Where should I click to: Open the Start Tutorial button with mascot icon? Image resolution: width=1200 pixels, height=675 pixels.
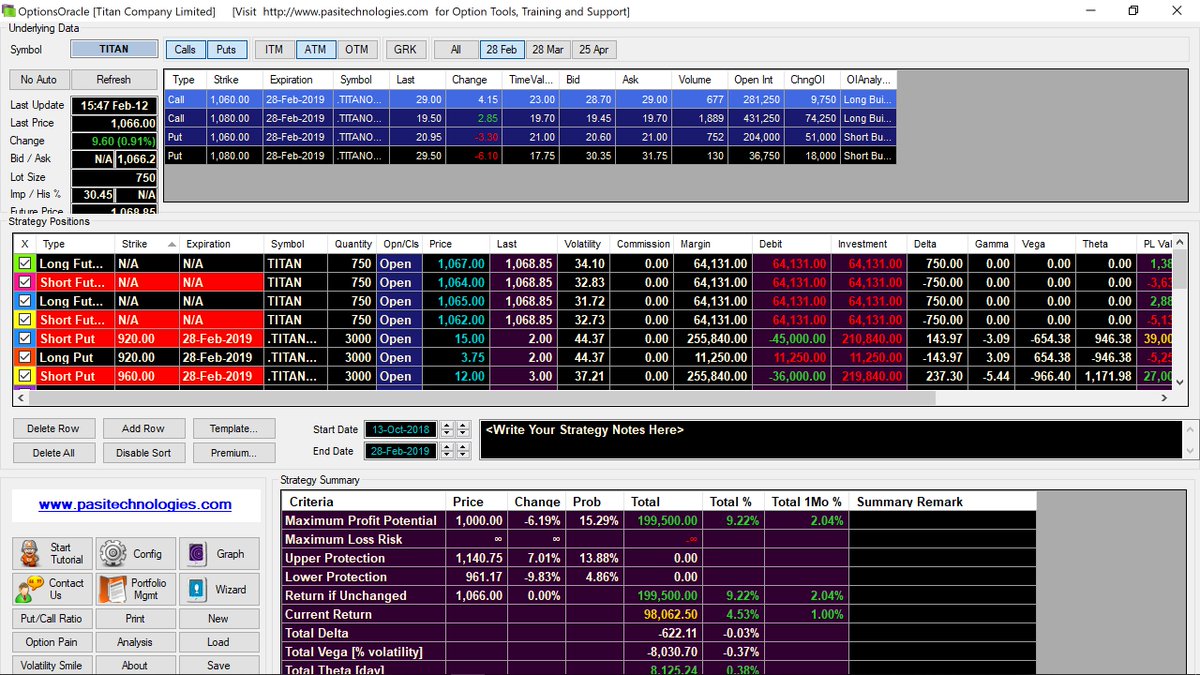pyautogui.click(x=53, y=553)
